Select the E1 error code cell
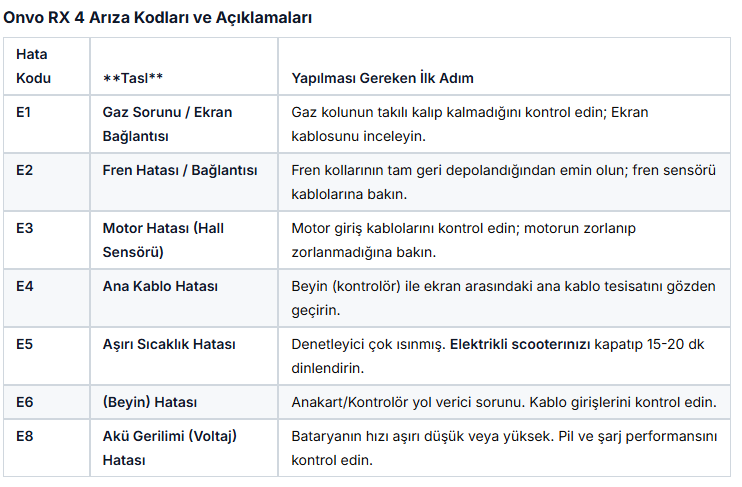742x487 pixels. 25,113
